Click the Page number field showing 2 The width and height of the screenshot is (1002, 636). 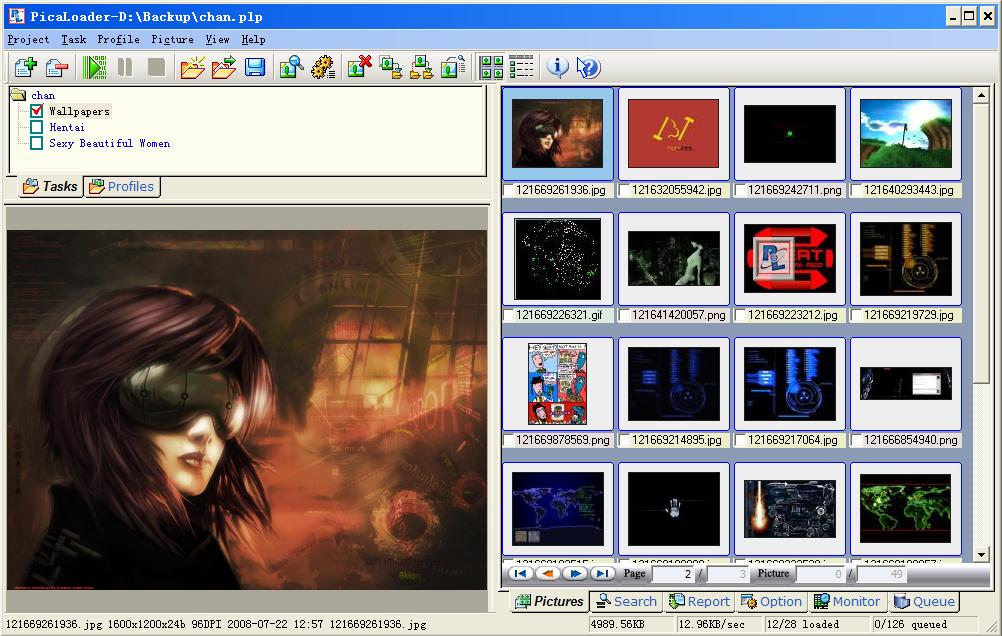(x=673, y=574)
